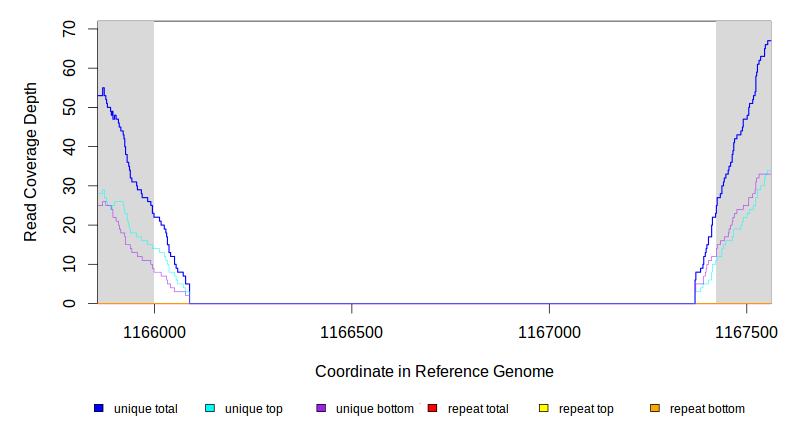This screenshot has height=432, width=792.
Task: Click the 1166500 x-axis tick label
Action: tap(351, 331)
